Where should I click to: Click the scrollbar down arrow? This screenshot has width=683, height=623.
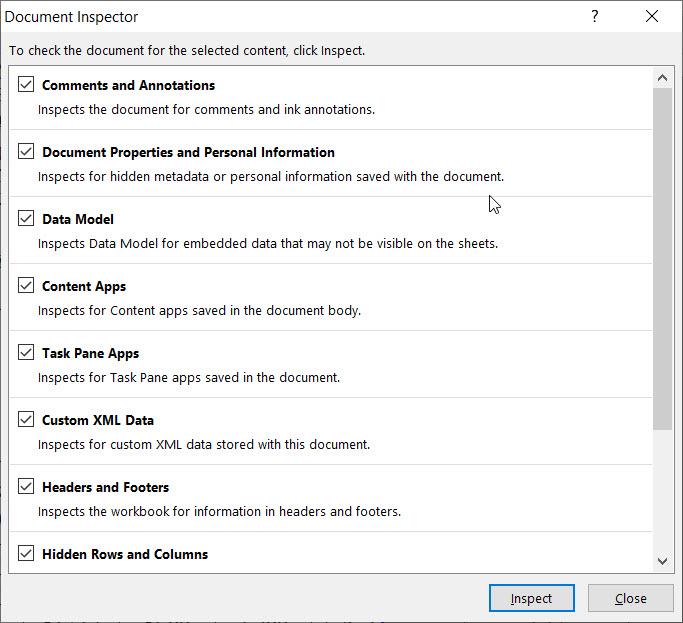tap(663, 562)
